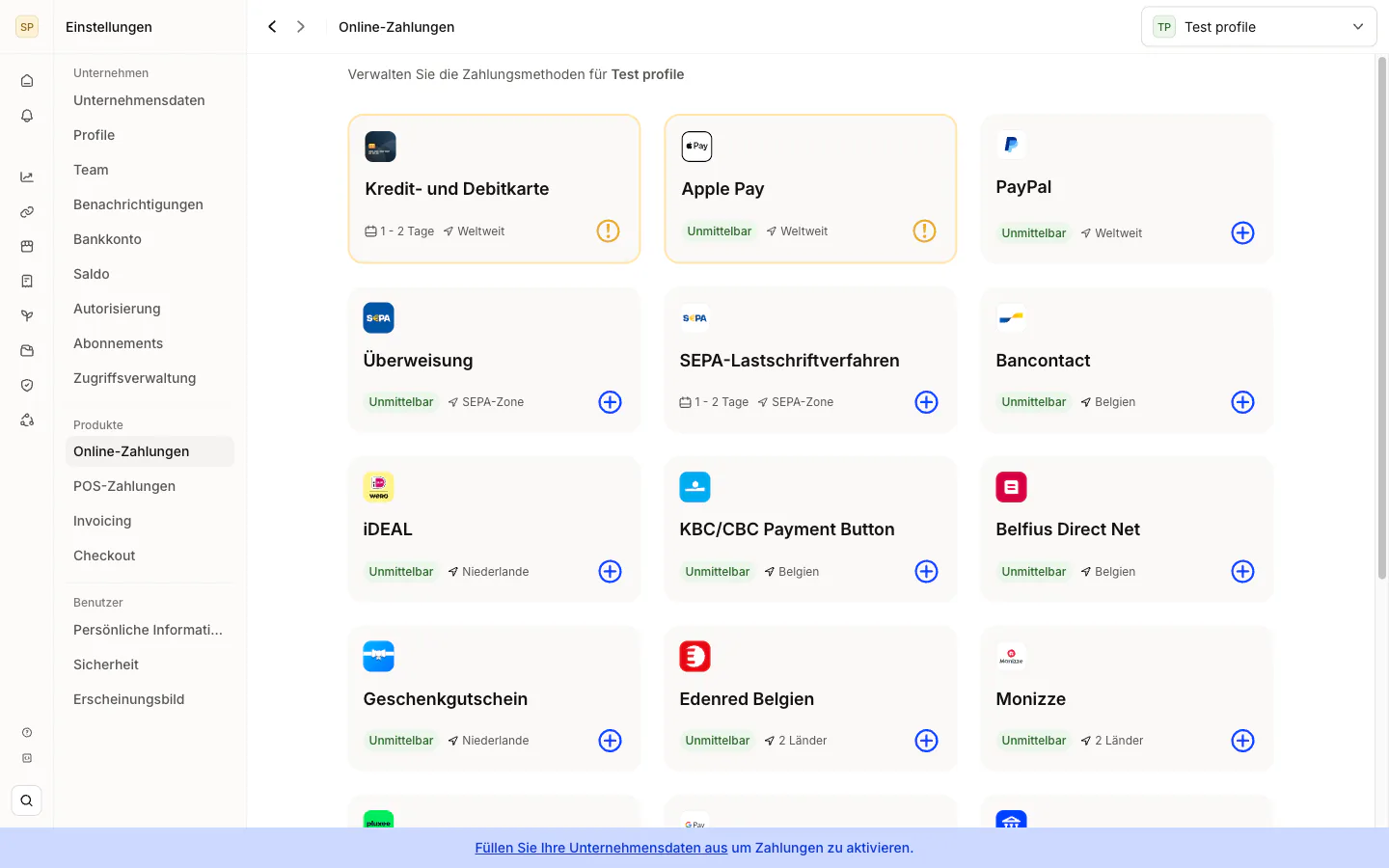Select Online-Zahlungen in sidebar

(150, 451)
